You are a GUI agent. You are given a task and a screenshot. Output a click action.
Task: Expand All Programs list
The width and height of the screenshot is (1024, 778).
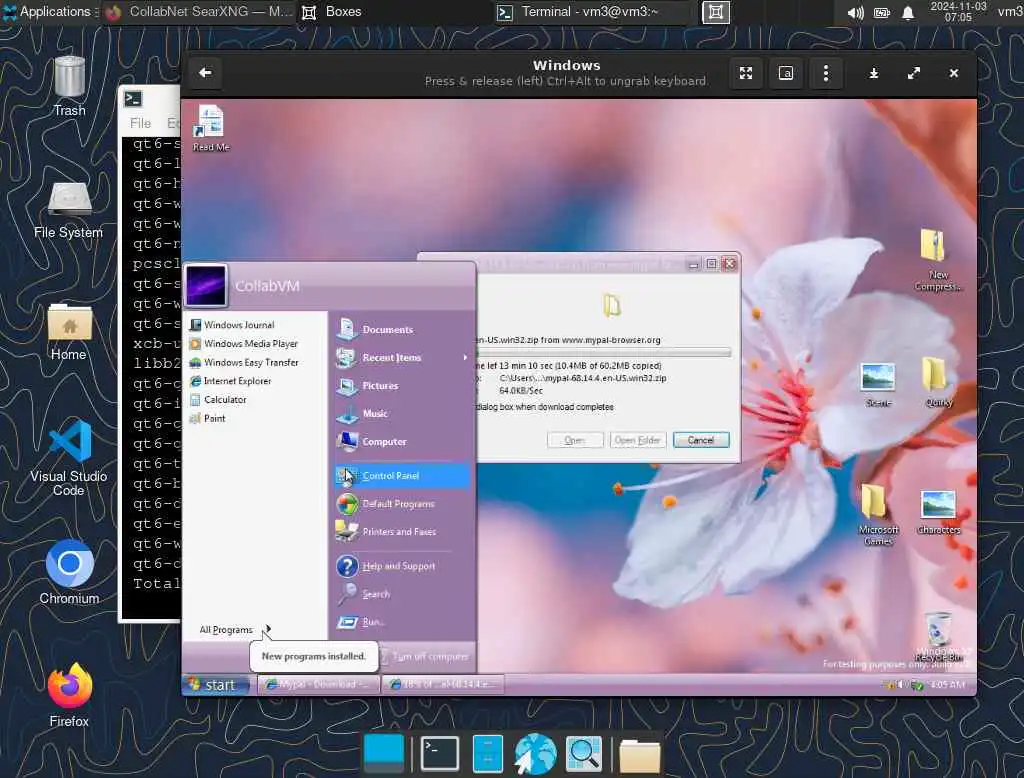click(x=234, y=630)
